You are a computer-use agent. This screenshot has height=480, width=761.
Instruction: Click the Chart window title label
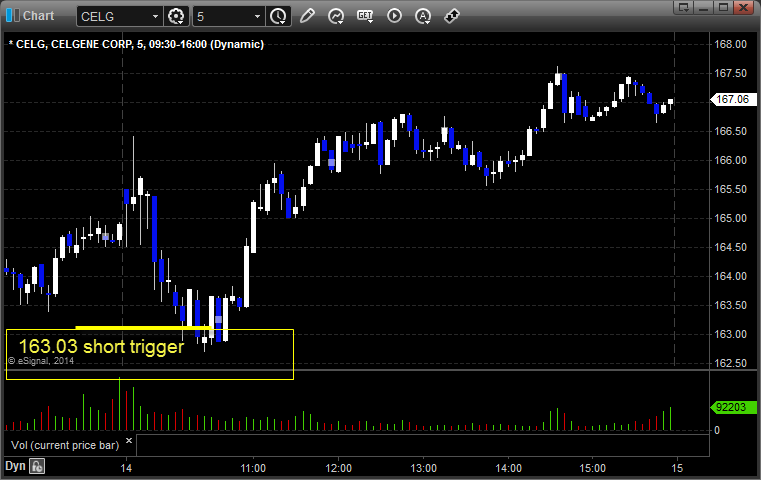tap(38, 16)
